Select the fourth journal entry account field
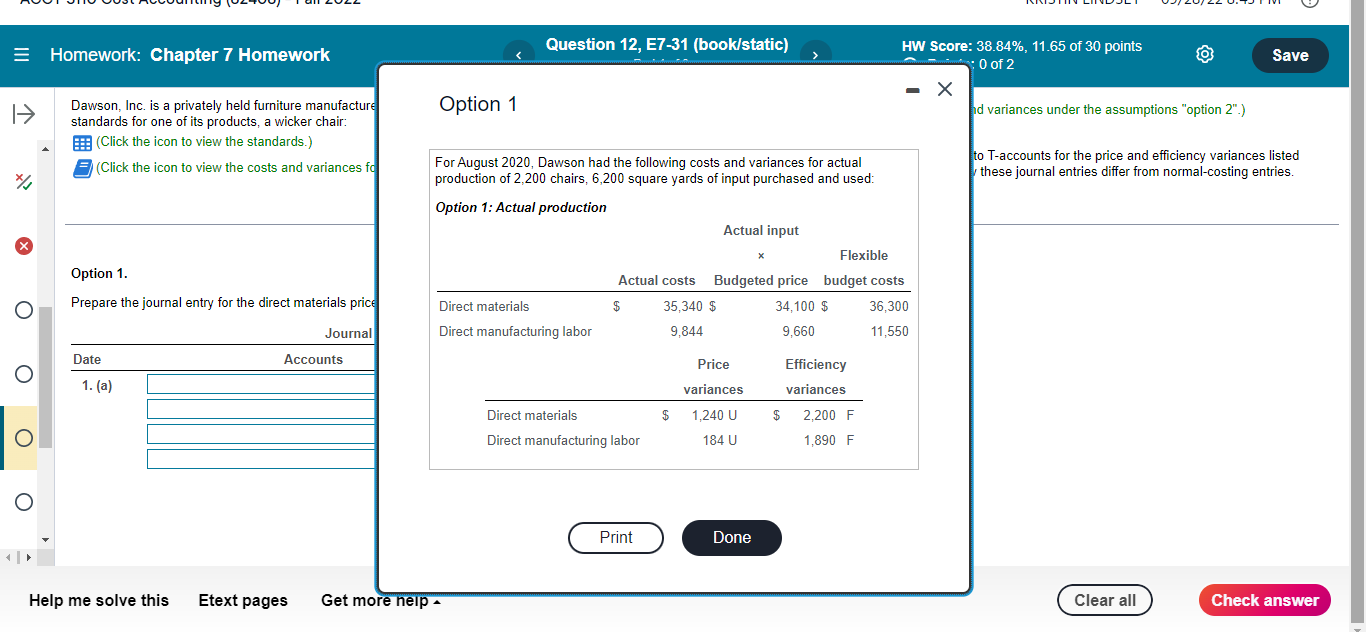The height and width of the screenshot is (632, 1366). click(x=262, y=459)
